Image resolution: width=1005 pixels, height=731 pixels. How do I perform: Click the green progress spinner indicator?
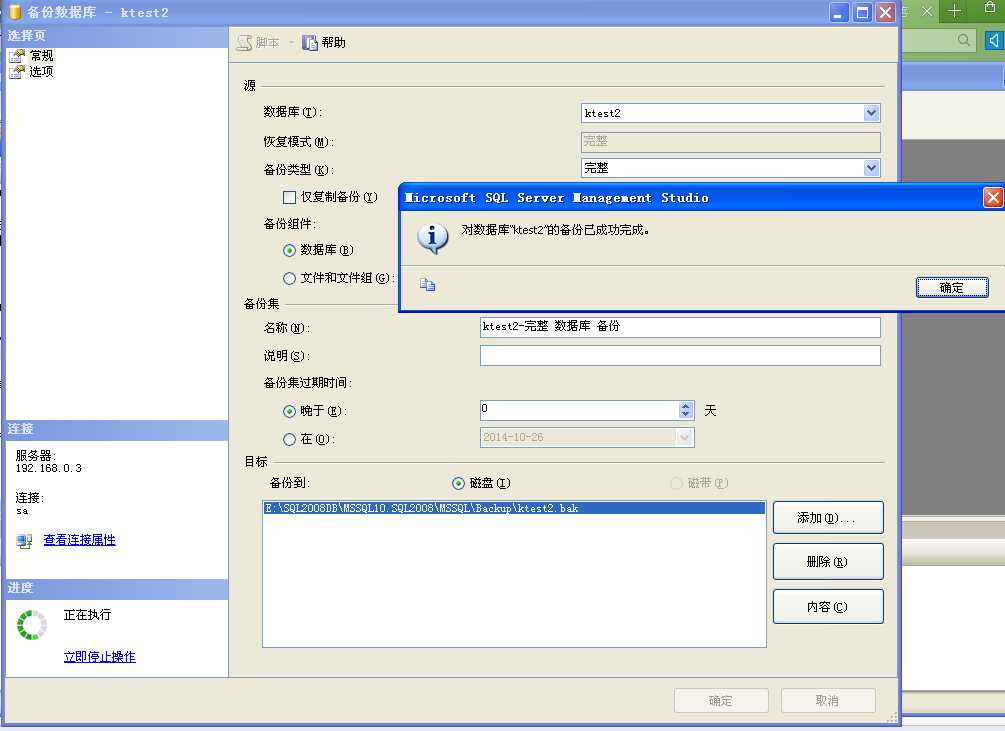31,625
